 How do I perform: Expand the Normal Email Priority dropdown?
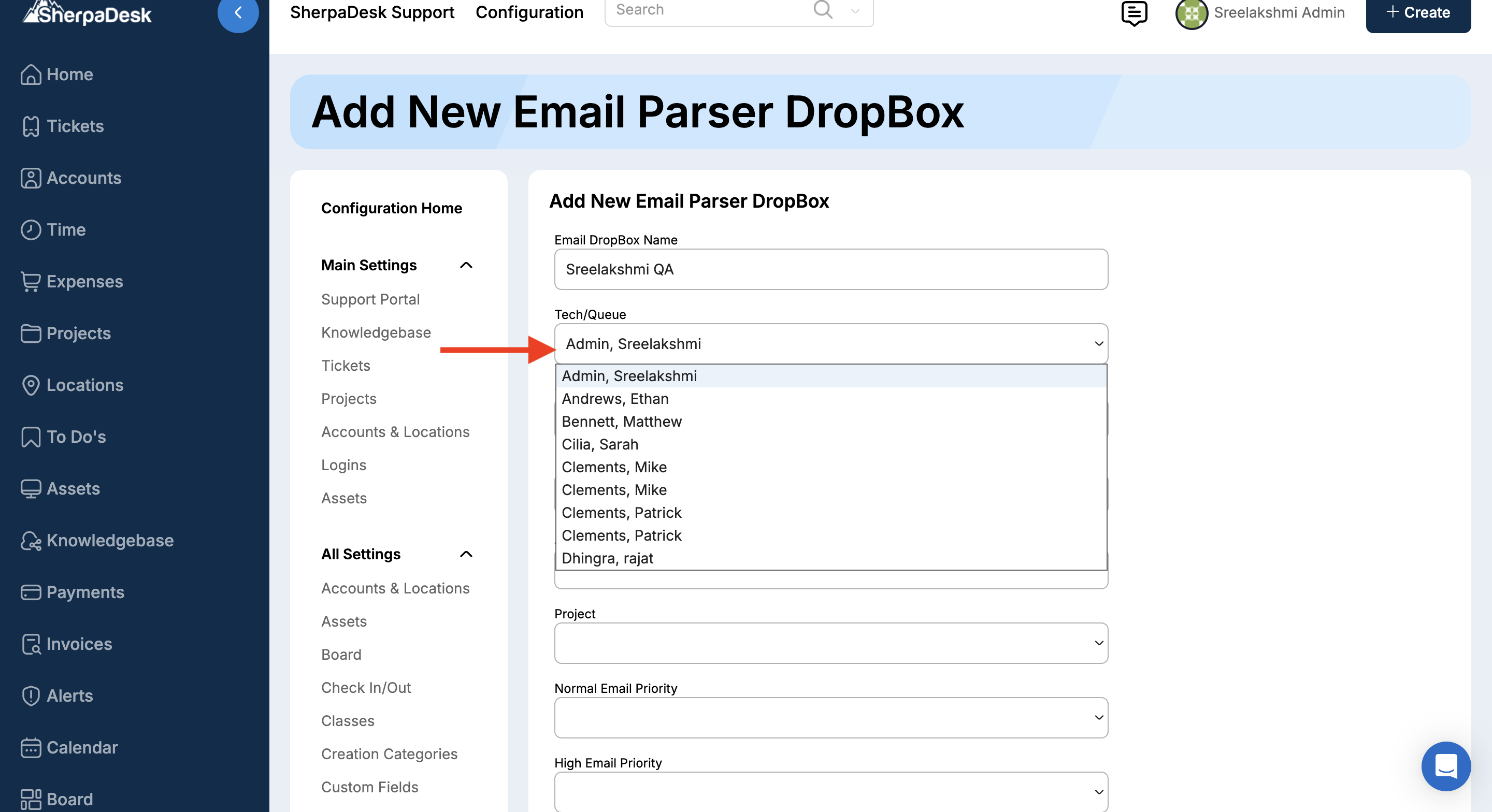[x=830, y=718]
